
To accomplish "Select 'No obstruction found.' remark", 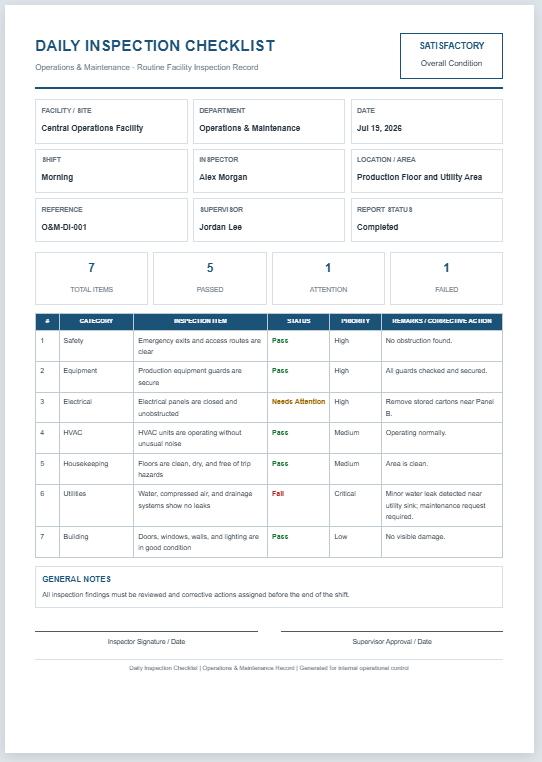I will [419, 341].
